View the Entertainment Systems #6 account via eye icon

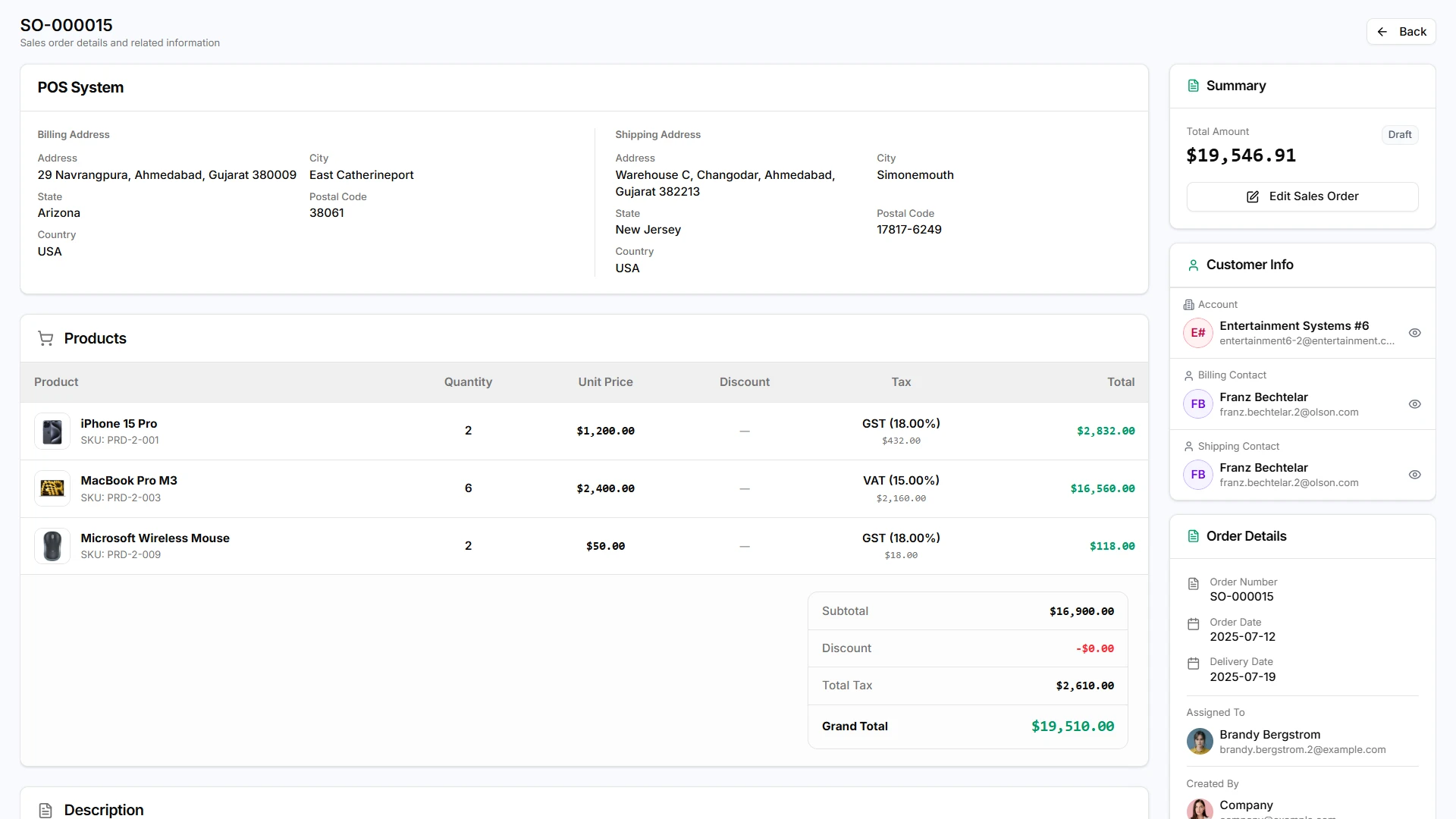[x=1414, y=333]
